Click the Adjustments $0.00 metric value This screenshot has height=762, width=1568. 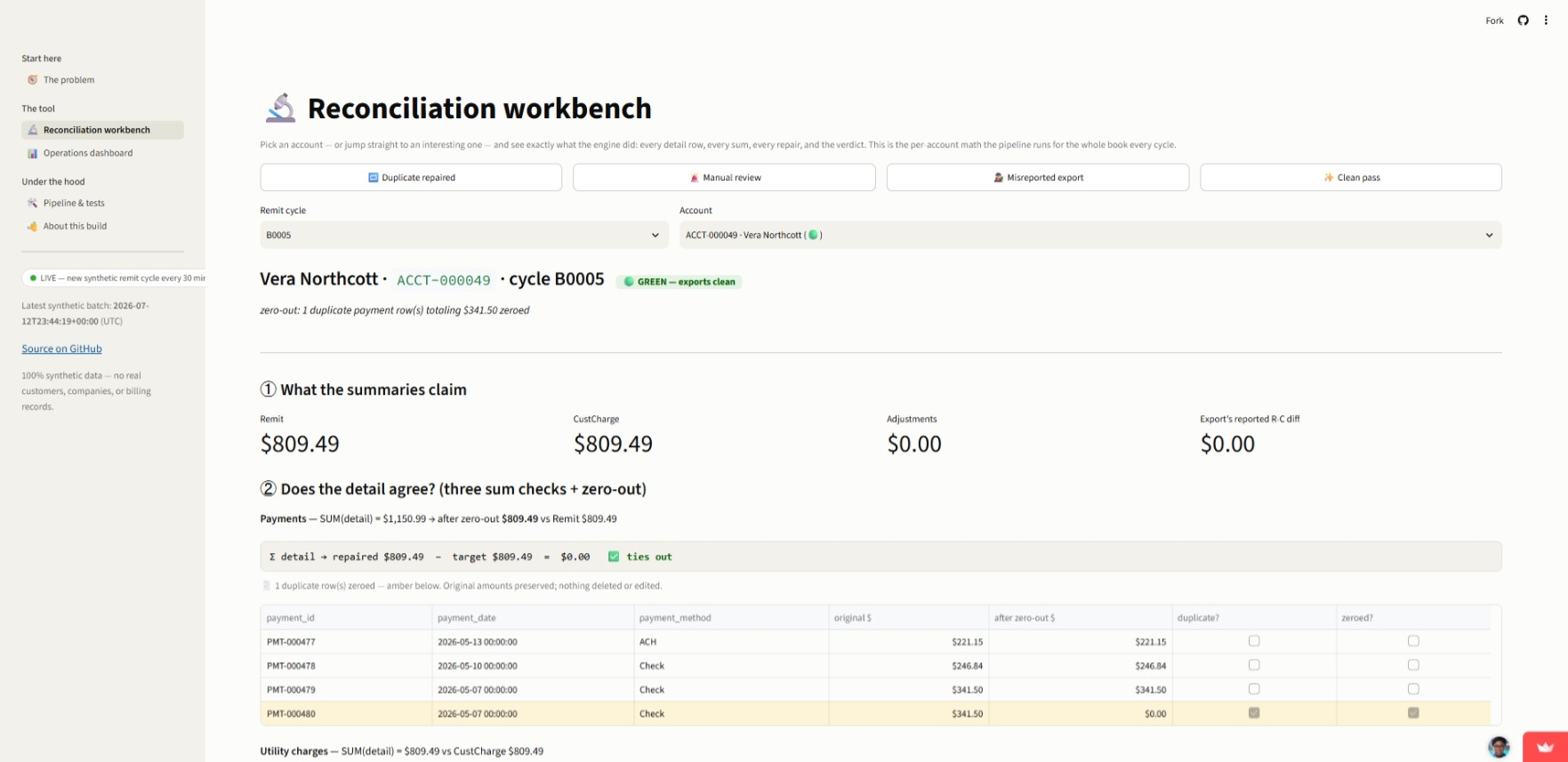coord(914,444)
